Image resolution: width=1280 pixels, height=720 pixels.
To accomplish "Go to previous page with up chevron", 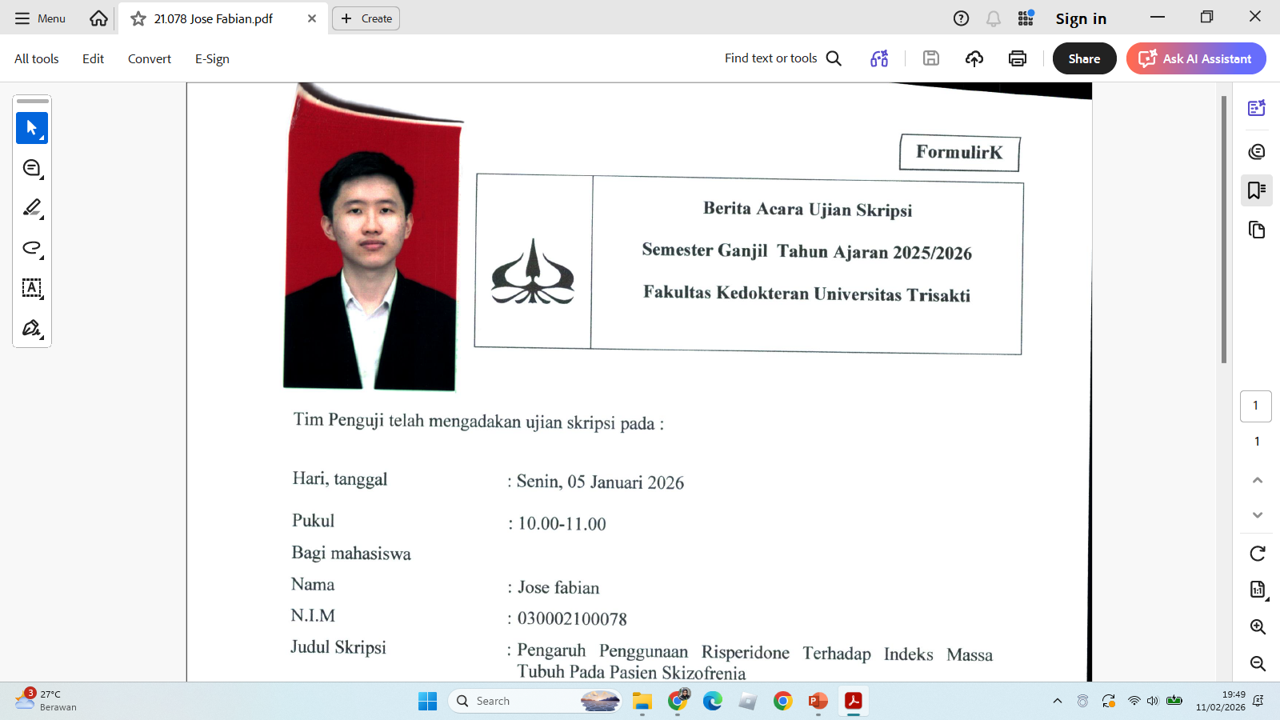I will (1257, 480).
